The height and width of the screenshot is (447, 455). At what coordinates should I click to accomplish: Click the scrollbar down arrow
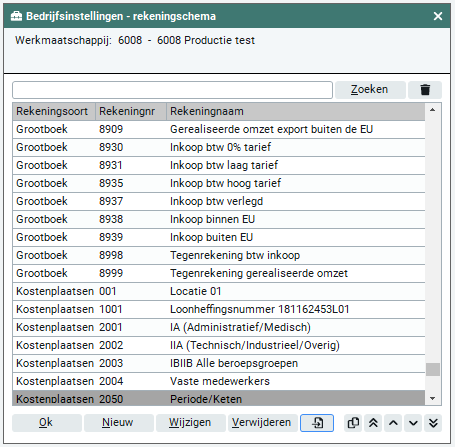(x=433, y=398)
